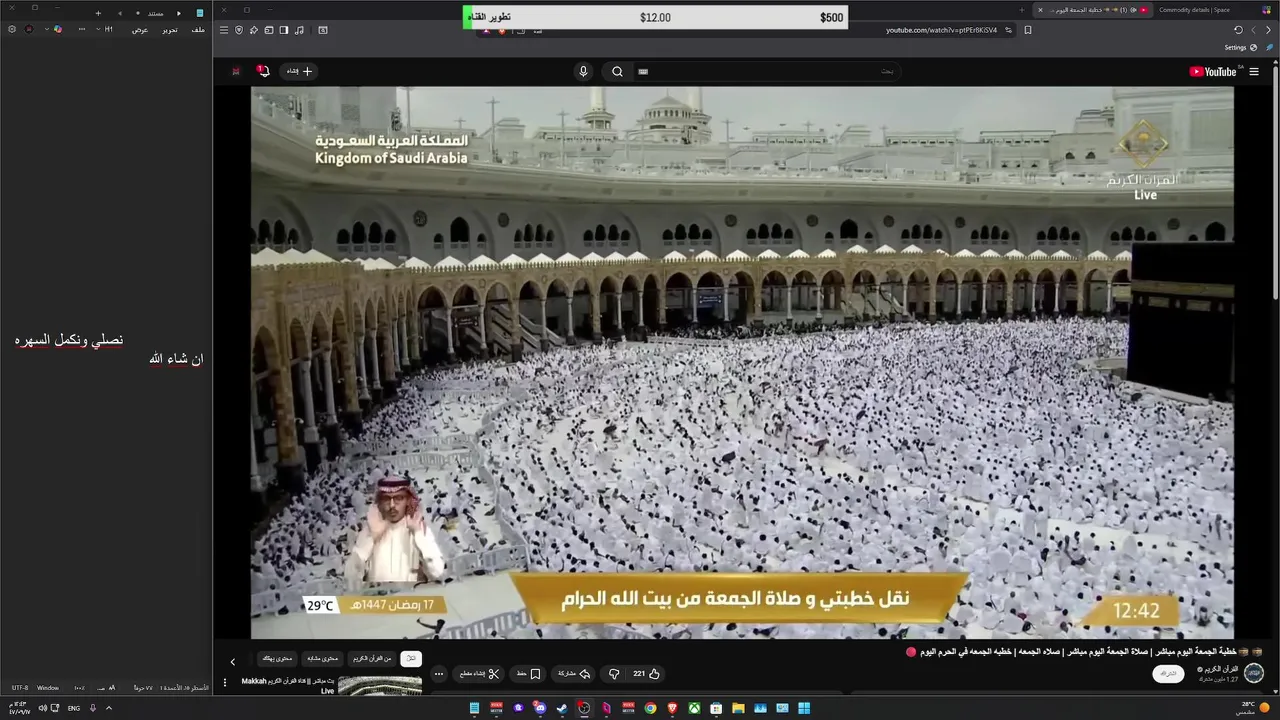This screenshot has height=720, width=1280.
Task: Open the Makkah Live recommended video thumbnail
Action: [x=380, y=687]
